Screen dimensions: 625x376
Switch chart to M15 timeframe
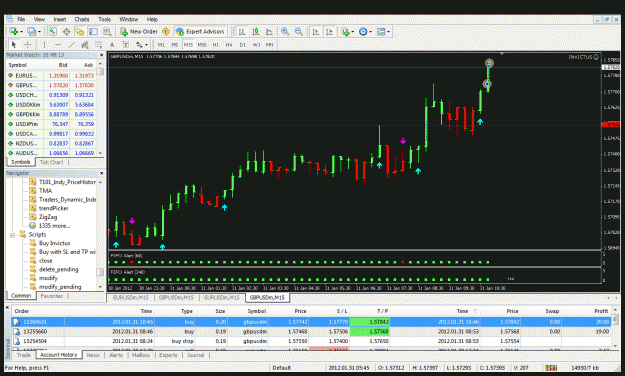pos(188,45)
